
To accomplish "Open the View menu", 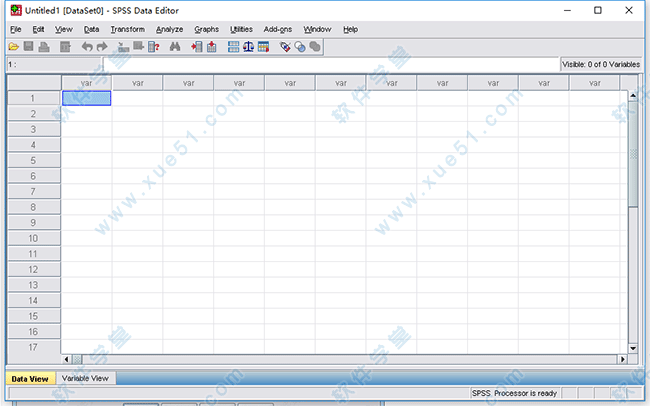I will [64, 29].
